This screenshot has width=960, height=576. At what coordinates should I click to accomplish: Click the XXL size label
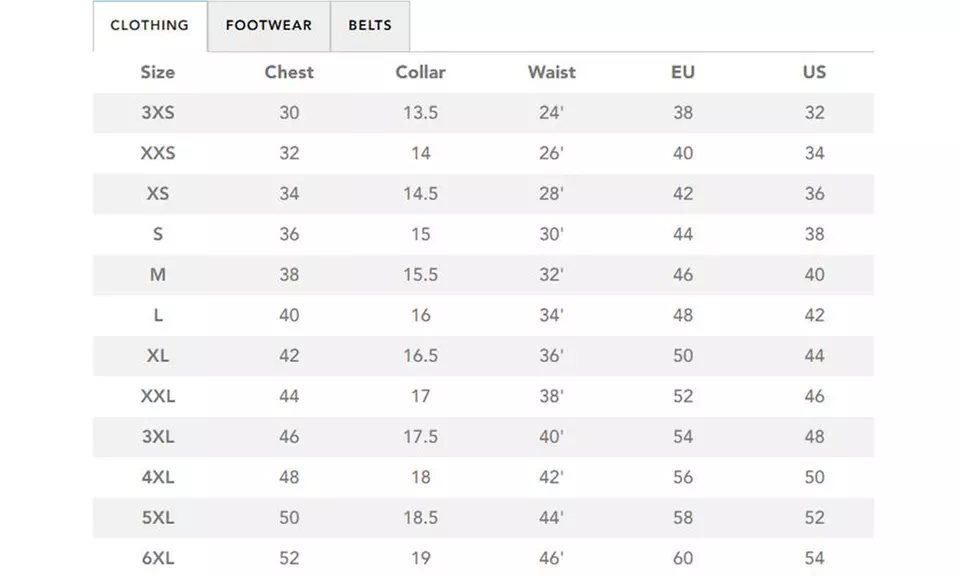(158, 396)
